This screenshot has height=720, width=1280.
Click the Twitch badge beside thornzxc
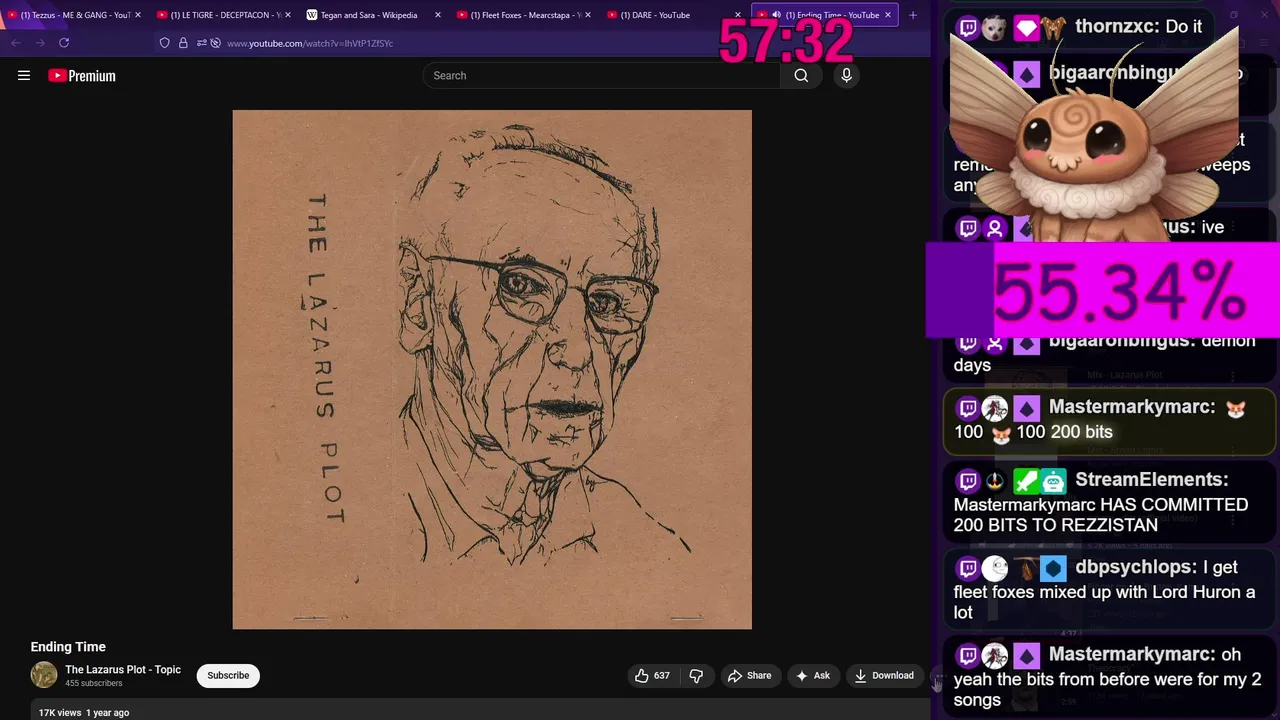968,28
